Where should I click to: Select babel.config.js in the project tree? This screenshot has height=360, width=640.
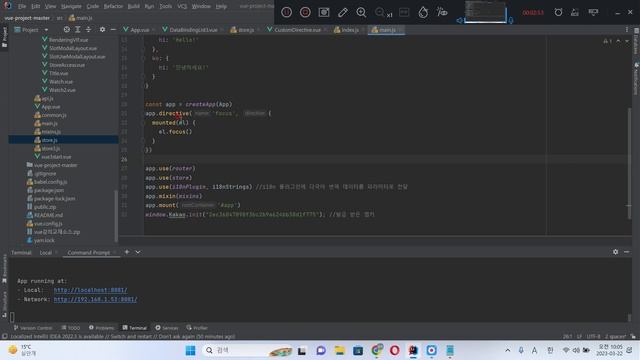coord(50,182)
